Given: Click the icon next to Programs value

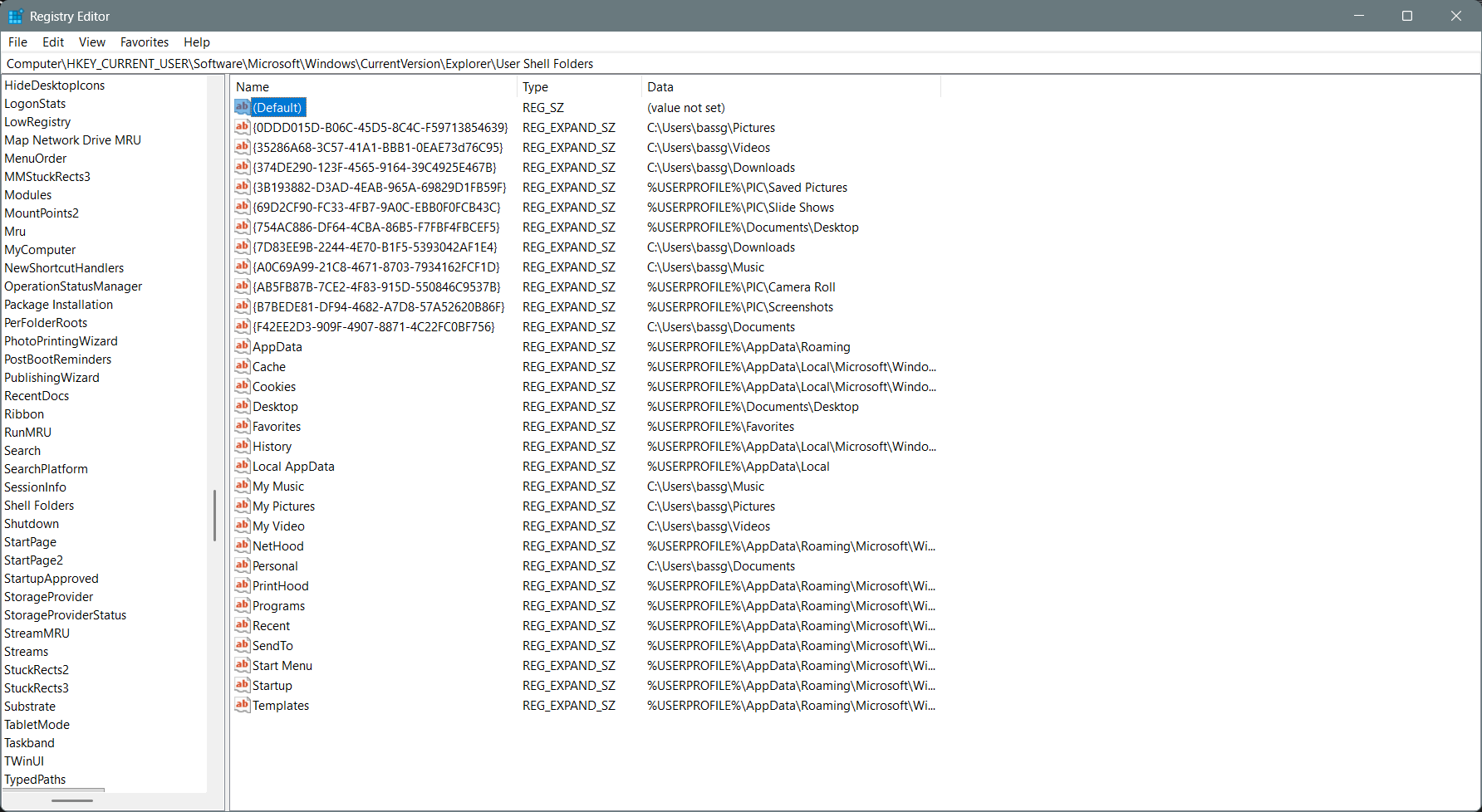Looking at the screenshot, I should click(242, 605).
